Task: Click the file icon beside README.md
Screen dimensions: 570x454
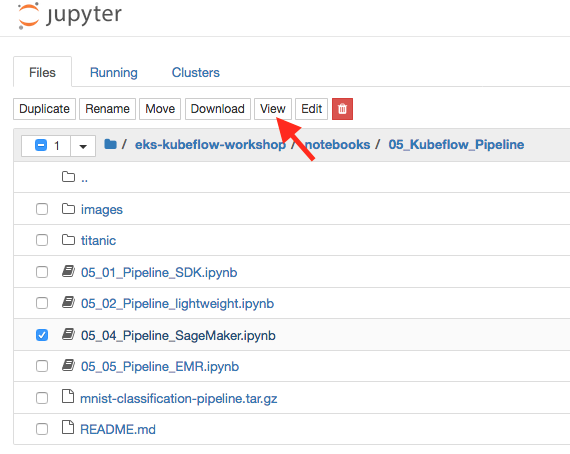Action: [x=68, y=428]
